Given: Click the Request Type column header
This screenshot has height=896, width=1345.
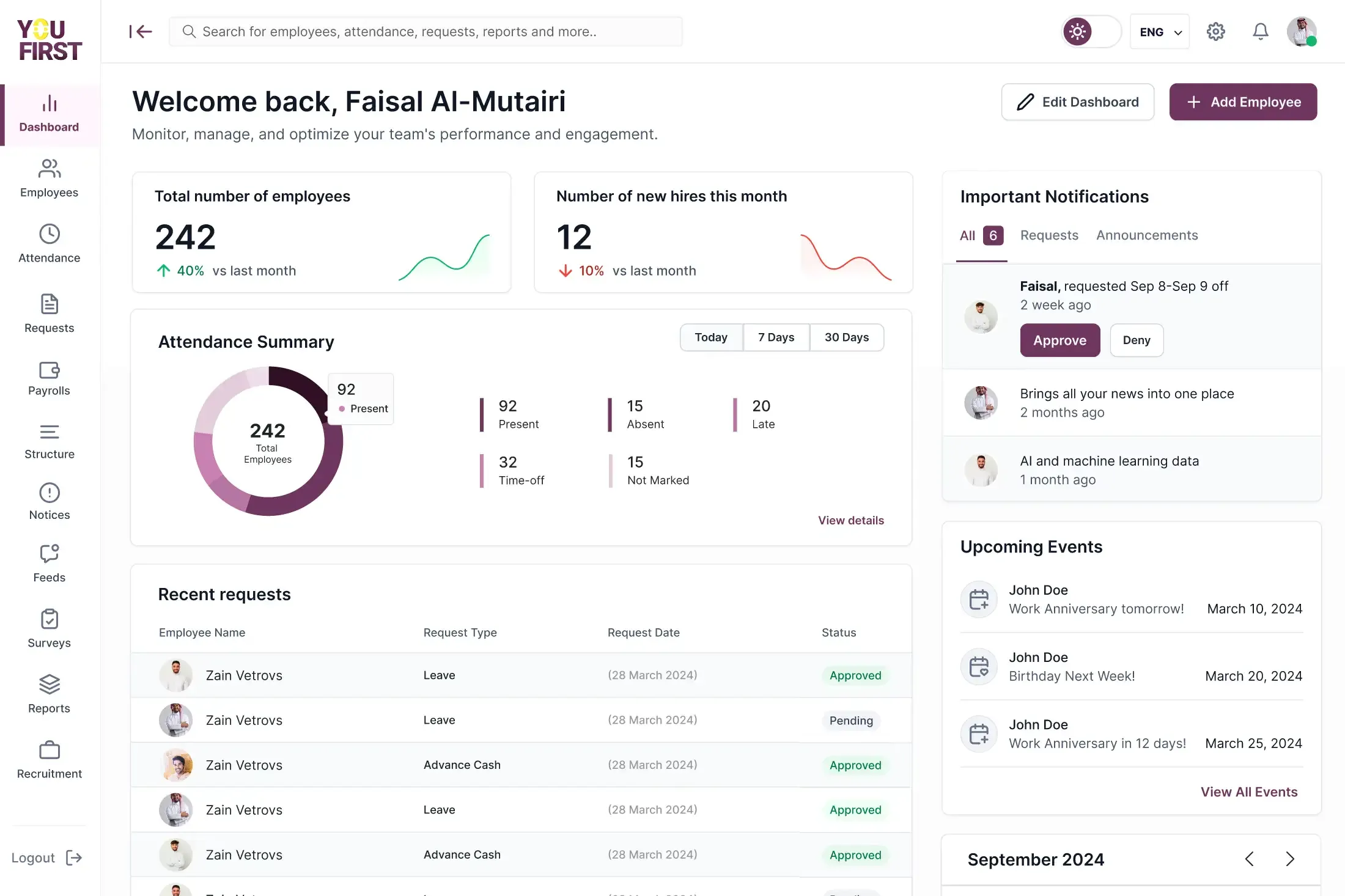Looking at the screenshot, I should click(x=460, y=633).
